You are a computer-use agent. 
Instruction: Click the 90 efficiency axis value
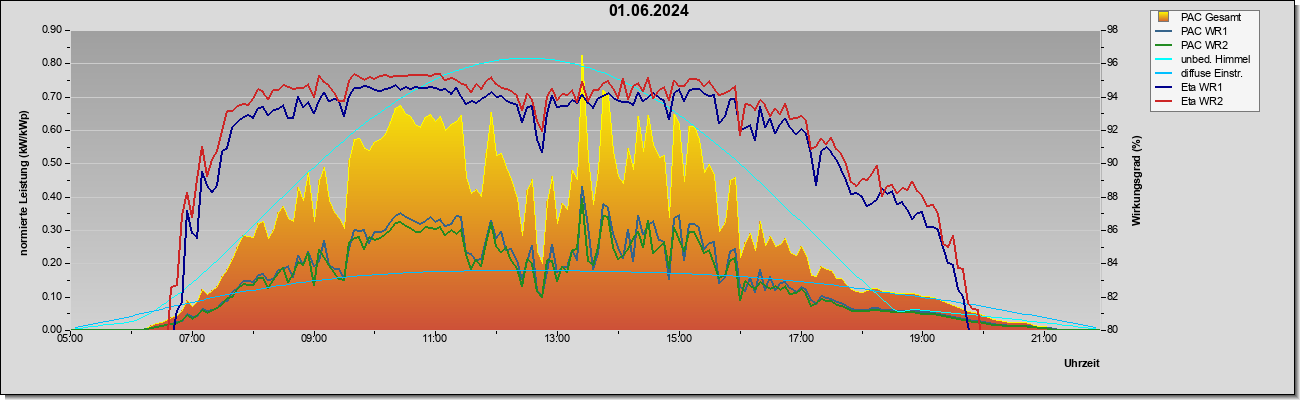pos(1111,163)
